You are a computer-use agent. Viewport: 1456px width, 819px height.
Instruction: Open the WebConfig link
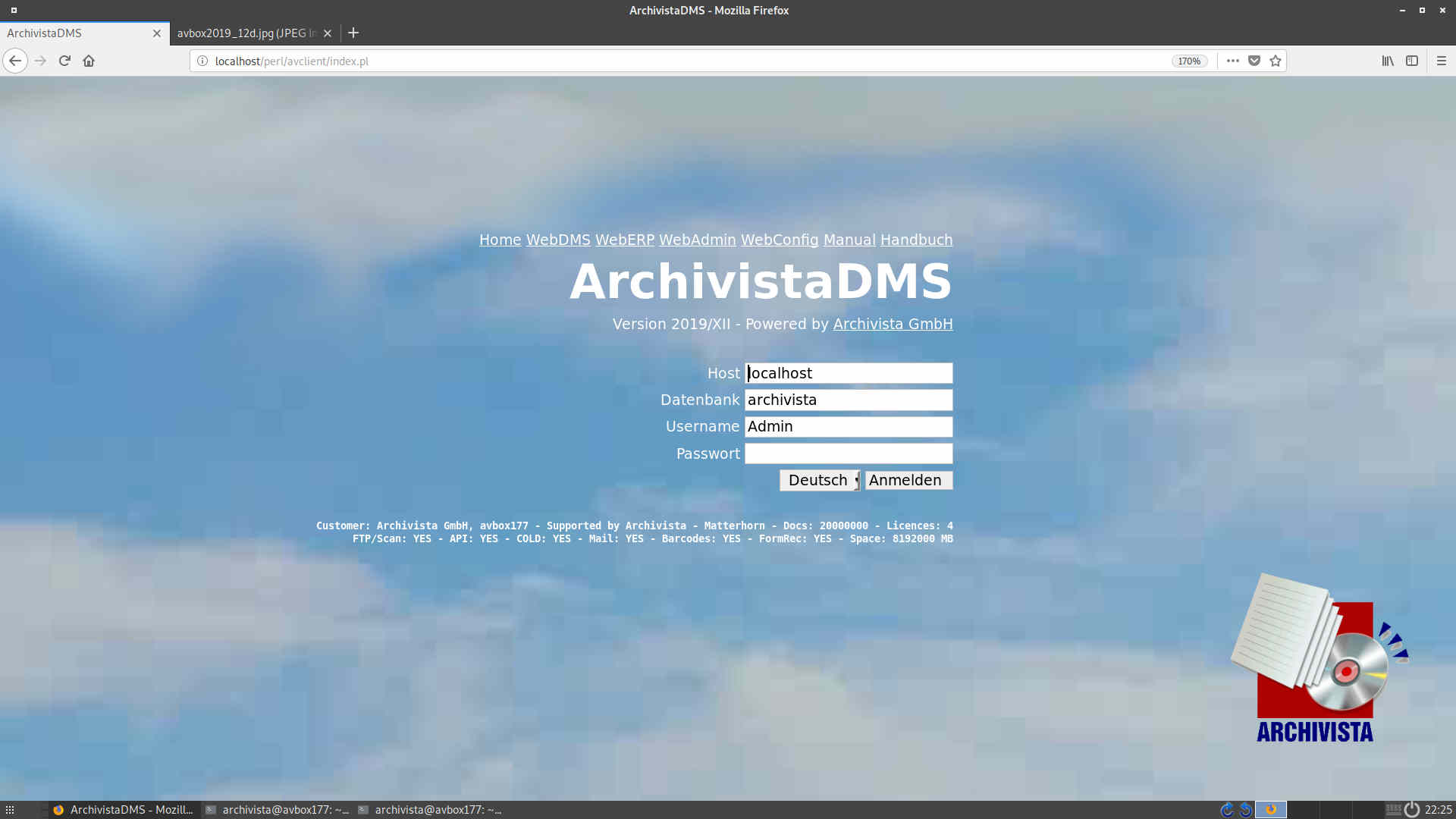click(x=780, y=240)
